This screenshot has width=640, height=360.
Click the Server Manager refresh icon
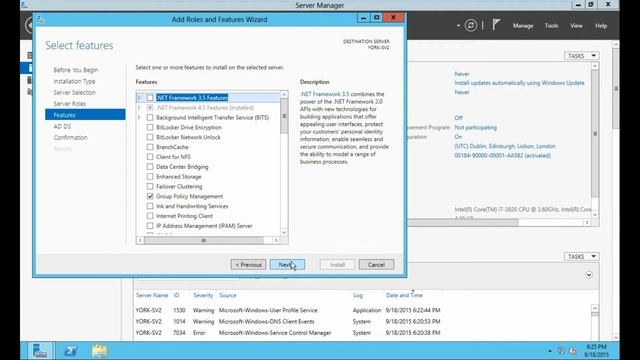(x=471, y=25)
